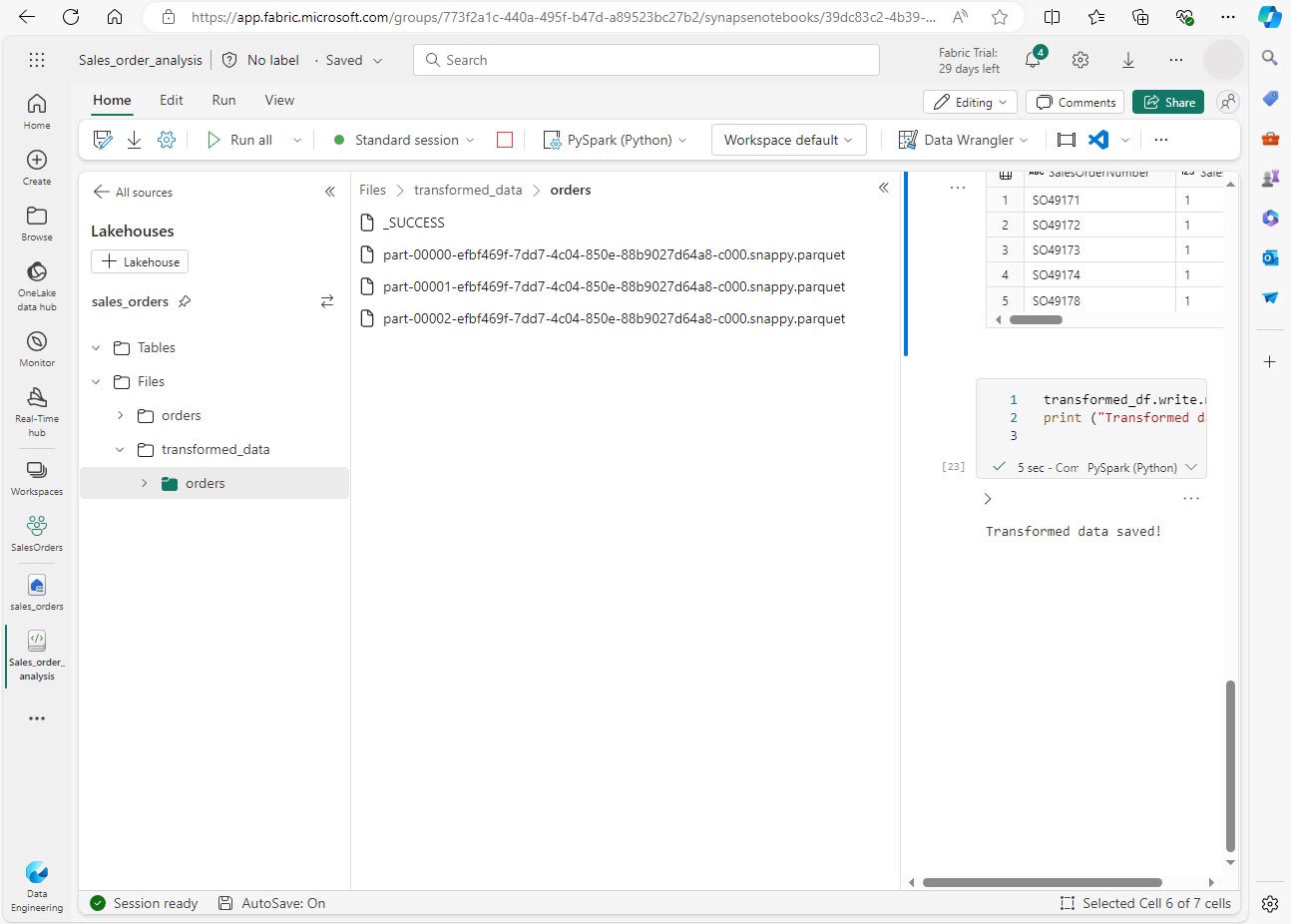Viewport: 1291px width, 924px height.
Task: Open the Run all dropdown arrow
Action: [x=297, y=140]
